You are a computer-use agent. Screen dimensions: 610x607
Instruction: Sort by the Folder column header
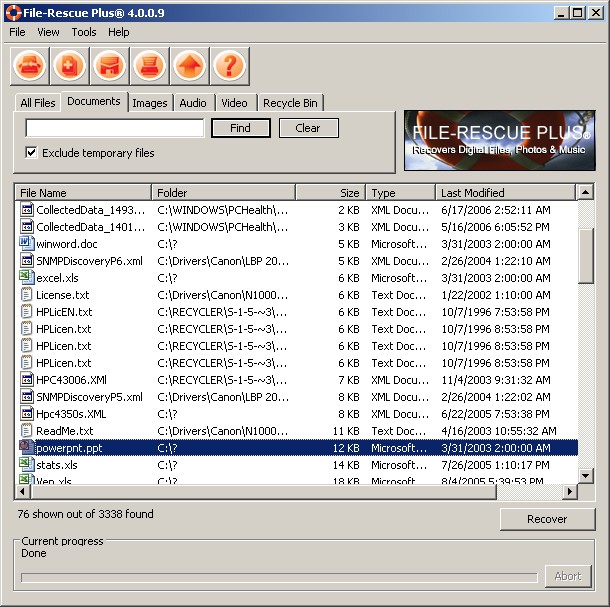coord(223,193)
